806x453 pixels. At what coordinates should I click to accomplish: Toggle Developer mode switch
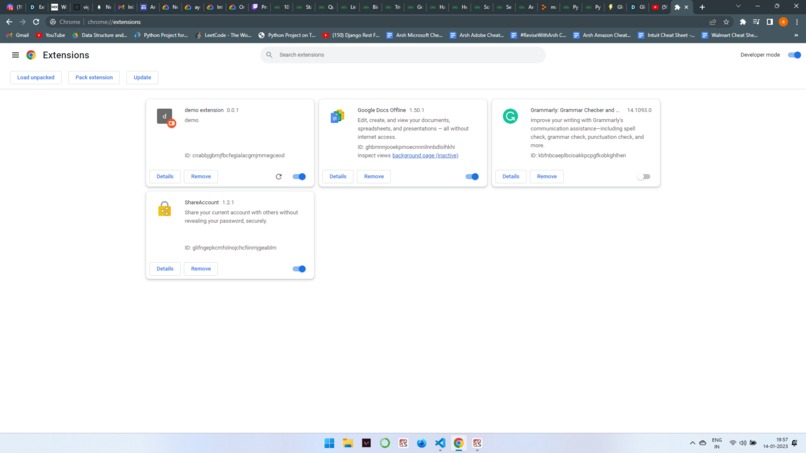pos(794,55)
